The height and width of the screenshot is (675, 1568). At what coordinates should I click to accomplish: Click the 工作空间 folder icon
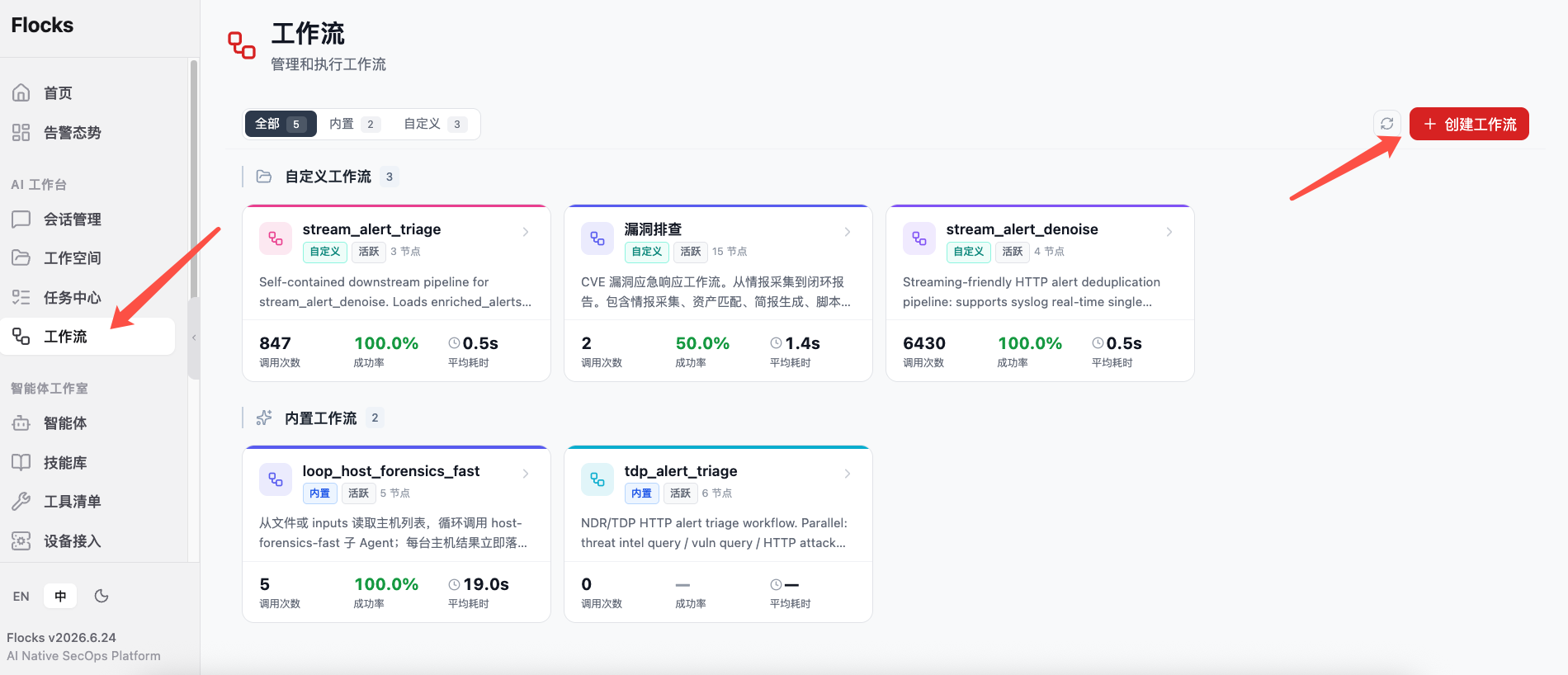(21, 257)
